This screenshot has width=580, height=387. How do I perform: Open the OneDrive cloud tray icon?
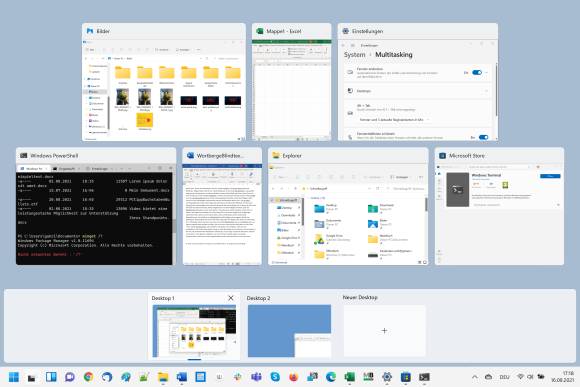pyautogui.click(x=488, y=377)
